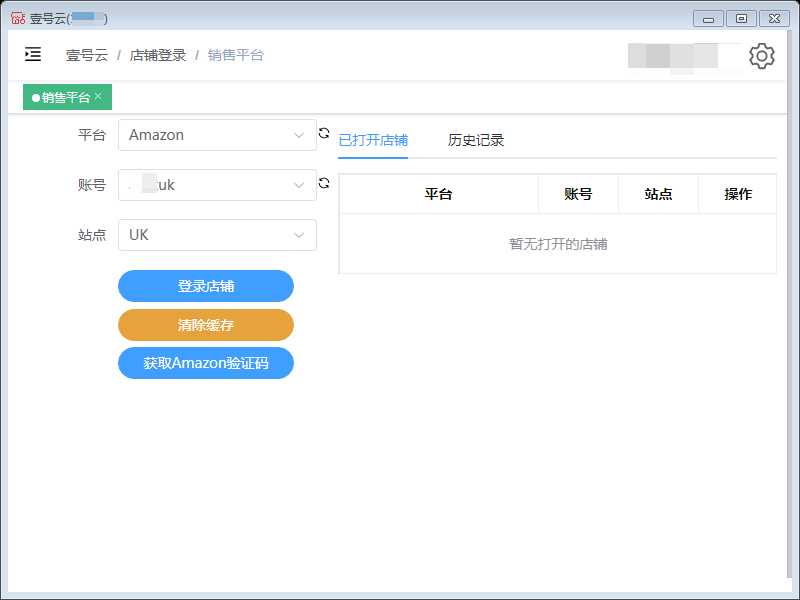Select the green 销售平台 page tab
The image size is (800, 600).
pyautogui.click(x=67, y=97)
